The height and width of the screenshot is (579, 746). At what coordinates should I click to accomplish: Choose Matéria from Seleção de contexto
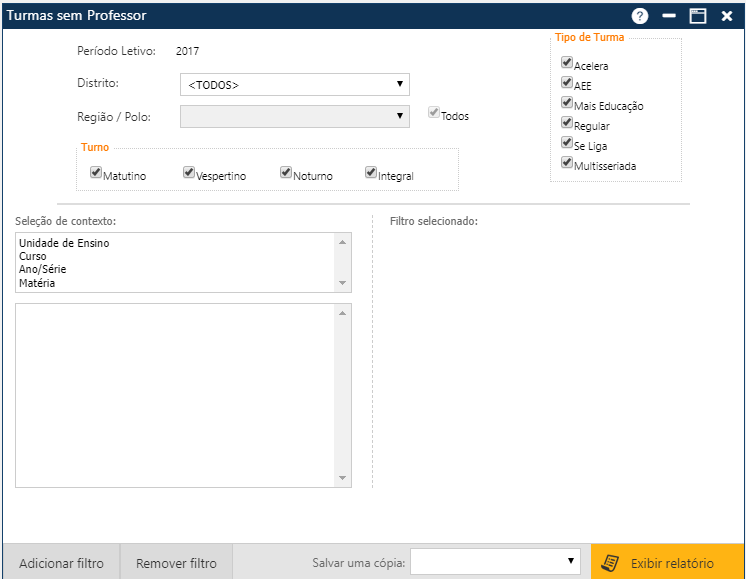(37, 283)
